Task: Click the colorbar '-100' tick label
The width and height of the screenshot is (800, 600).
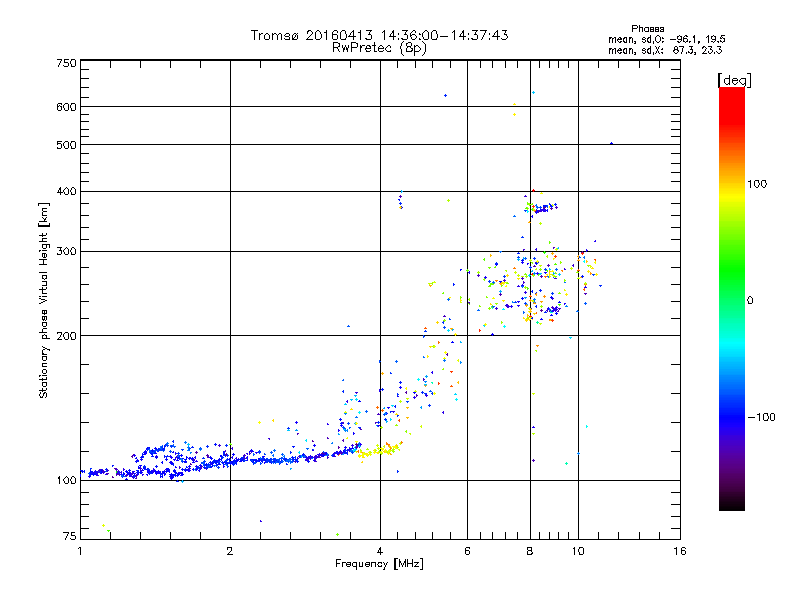Action: click(762, 417)
